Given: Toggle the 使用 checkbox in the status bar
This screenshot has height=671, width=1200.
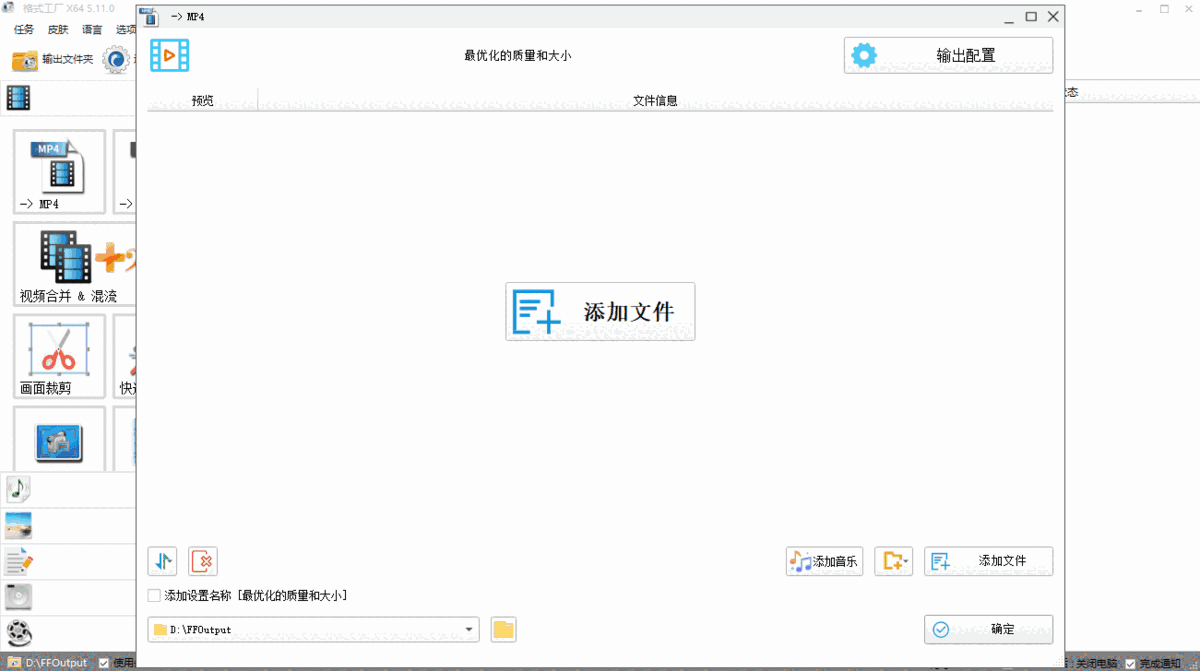Looking at the screenshot, I should coord(103,663).
